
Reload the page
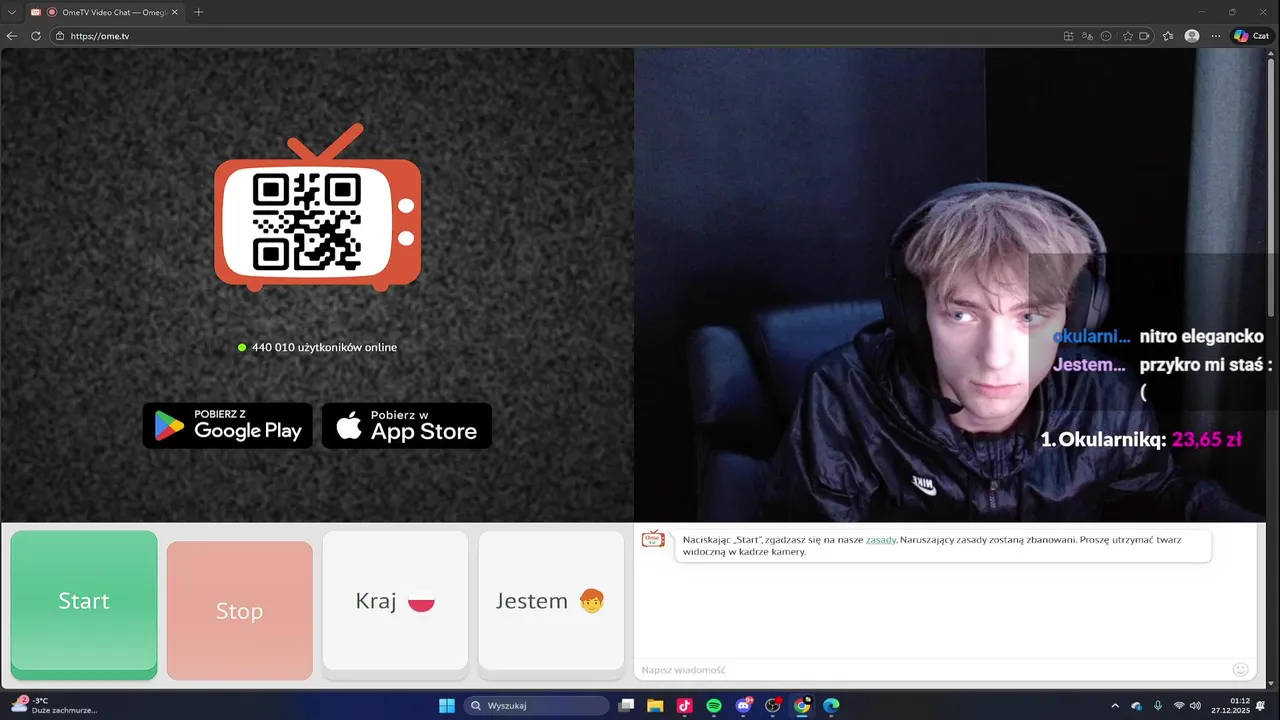tap(36, 36)
